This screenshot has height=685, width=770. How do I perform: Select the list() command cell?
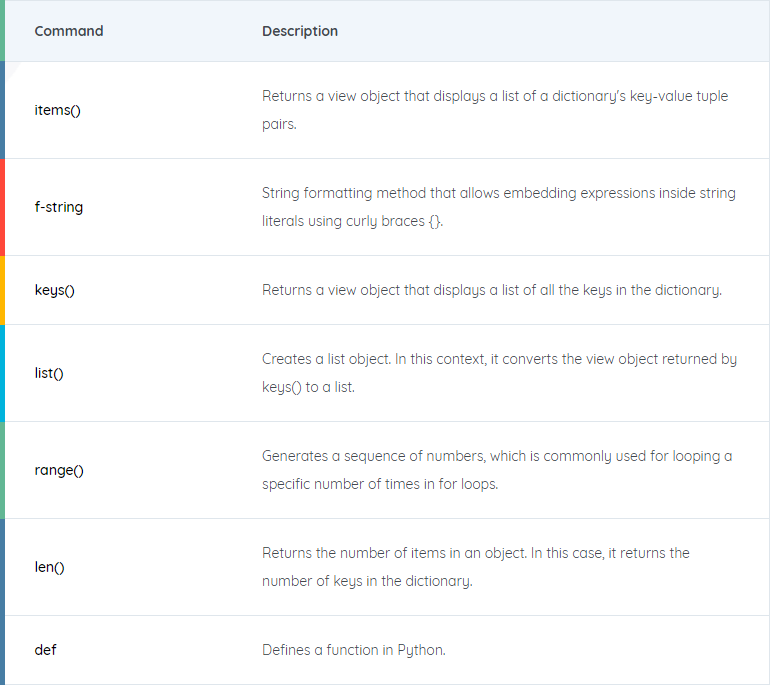(49, 373)
